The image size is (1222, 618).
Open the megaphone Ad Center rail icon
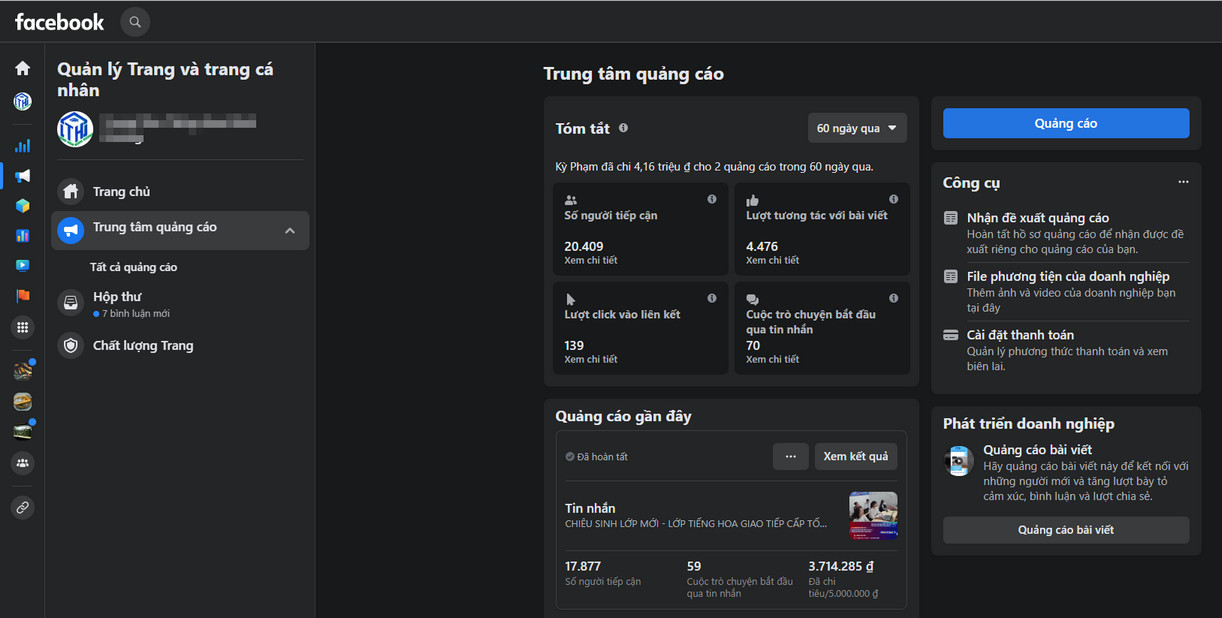point(22,176)
